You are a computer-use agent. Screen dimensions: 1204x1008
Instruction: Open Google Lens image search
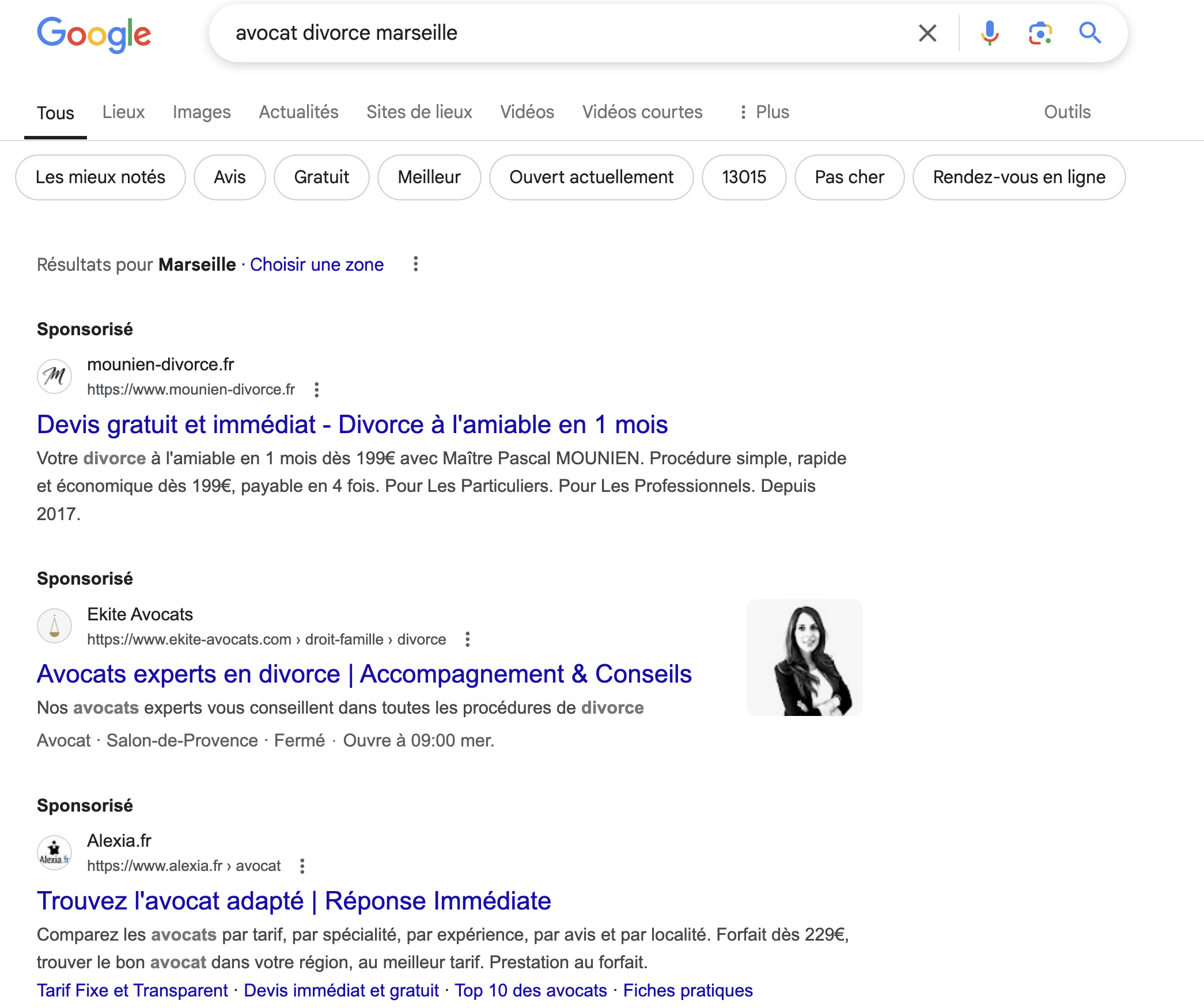coord(1040,33)
